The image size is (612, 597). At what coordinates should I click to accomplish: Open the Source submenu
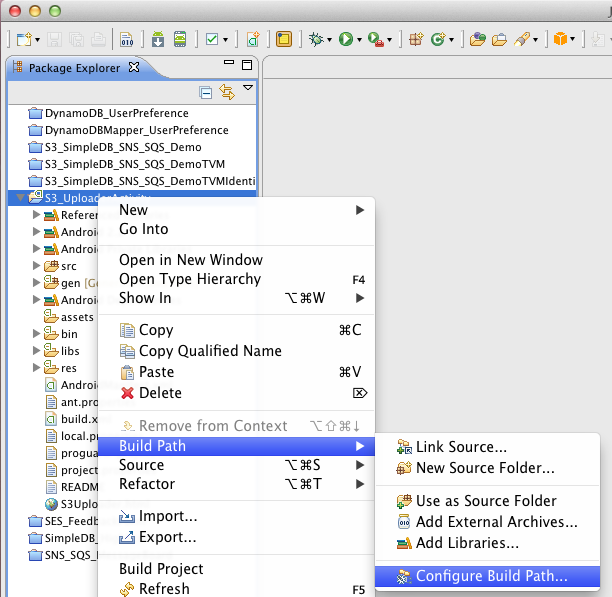[236, 465]
